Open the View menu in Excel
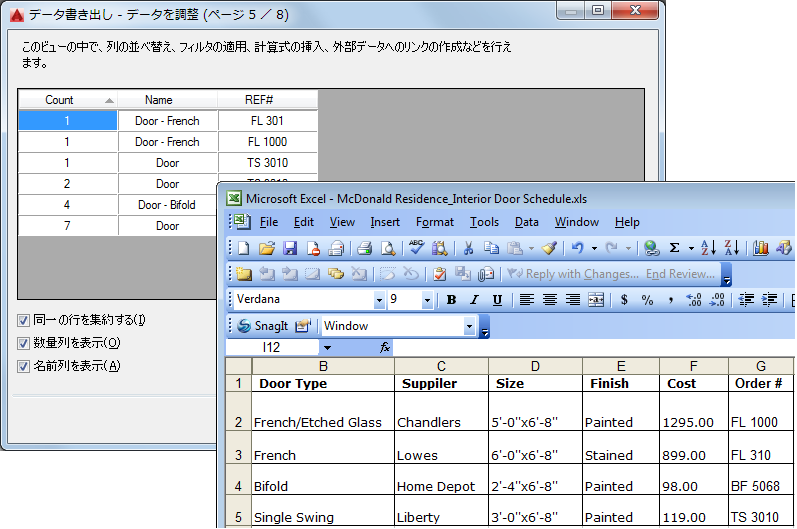The height and width of the screenshot is (529, 797). [342, 222]
